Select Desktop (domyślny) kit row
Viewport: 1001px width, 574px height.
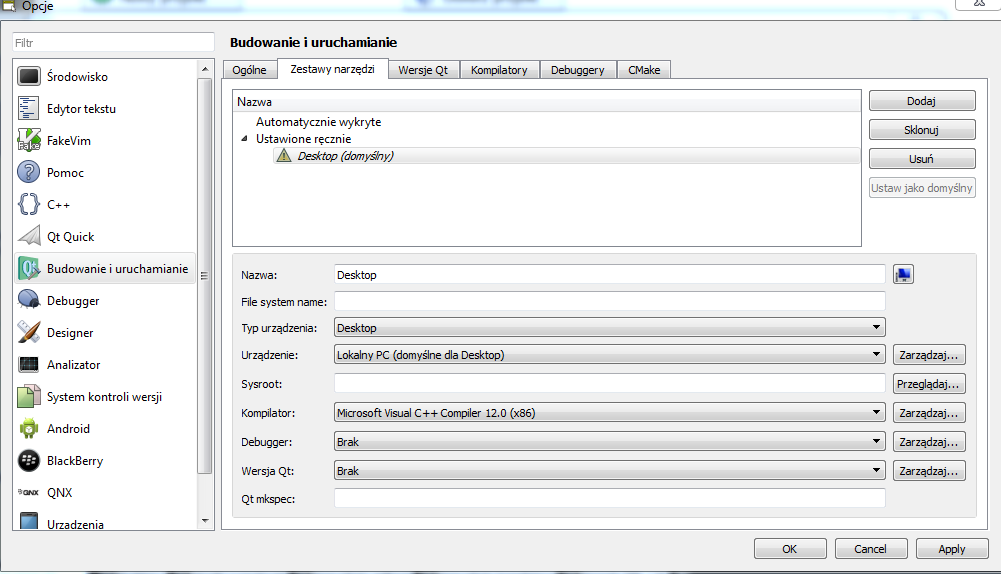click(x=566, y=156)
